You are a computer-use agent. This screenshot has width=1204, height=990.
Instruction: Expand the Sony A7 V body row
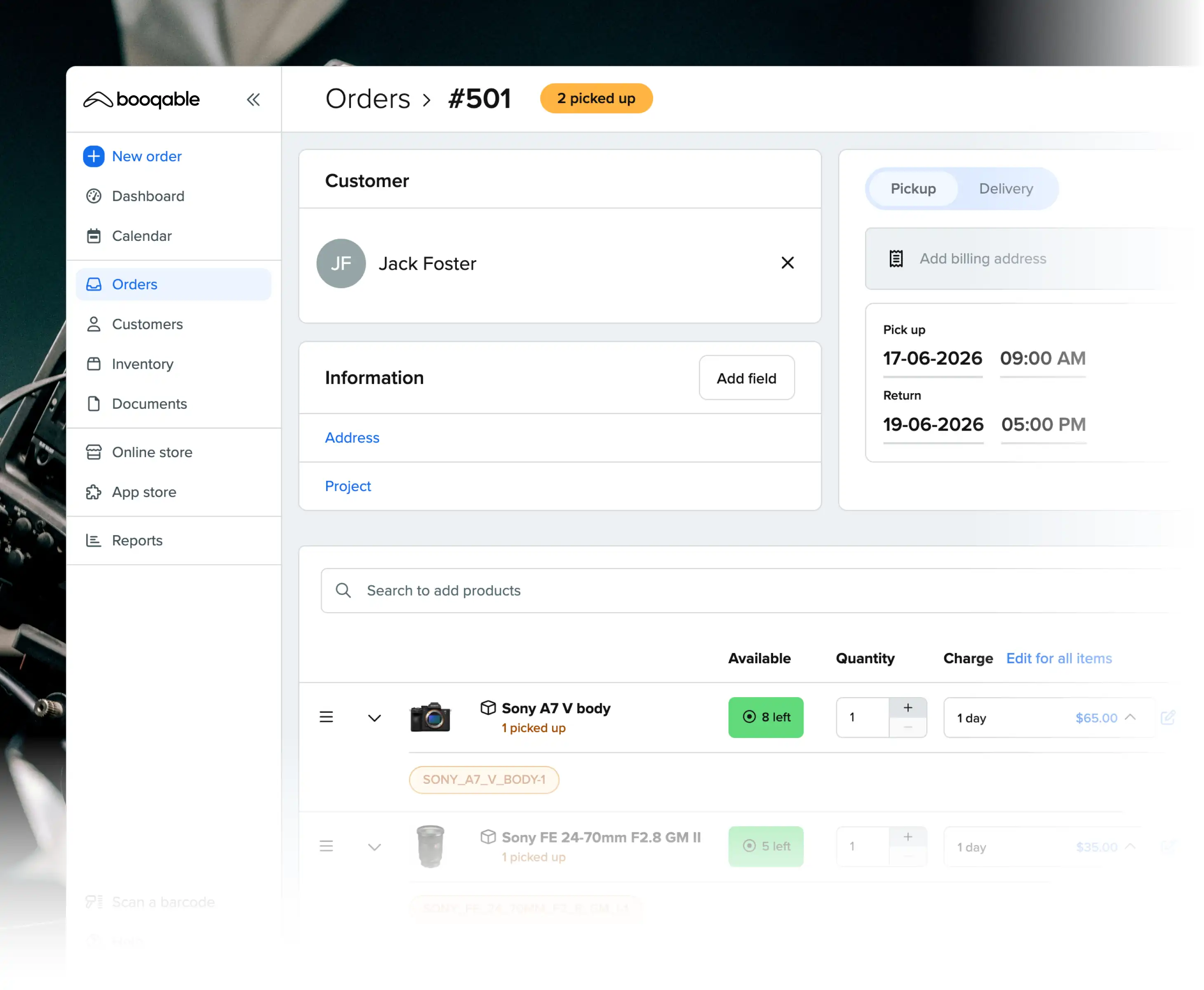pyautogui.click(x=374, y=717)
